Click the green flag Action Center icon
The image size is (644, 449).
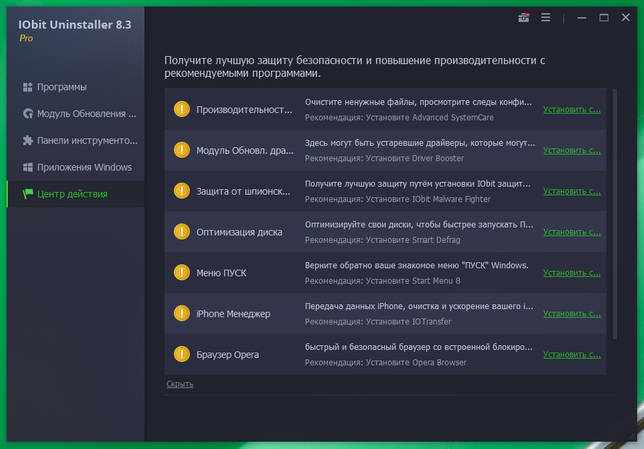[28, 194]
